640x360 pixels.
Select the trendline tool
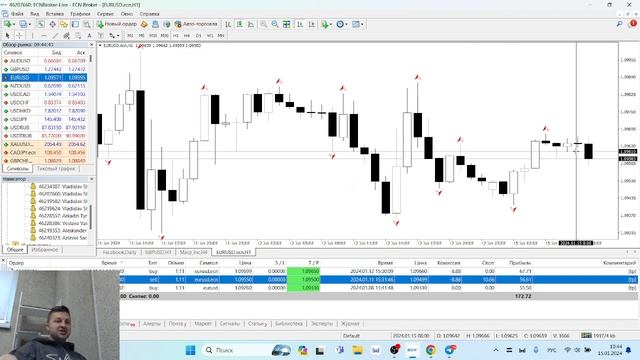click(55, 36)
